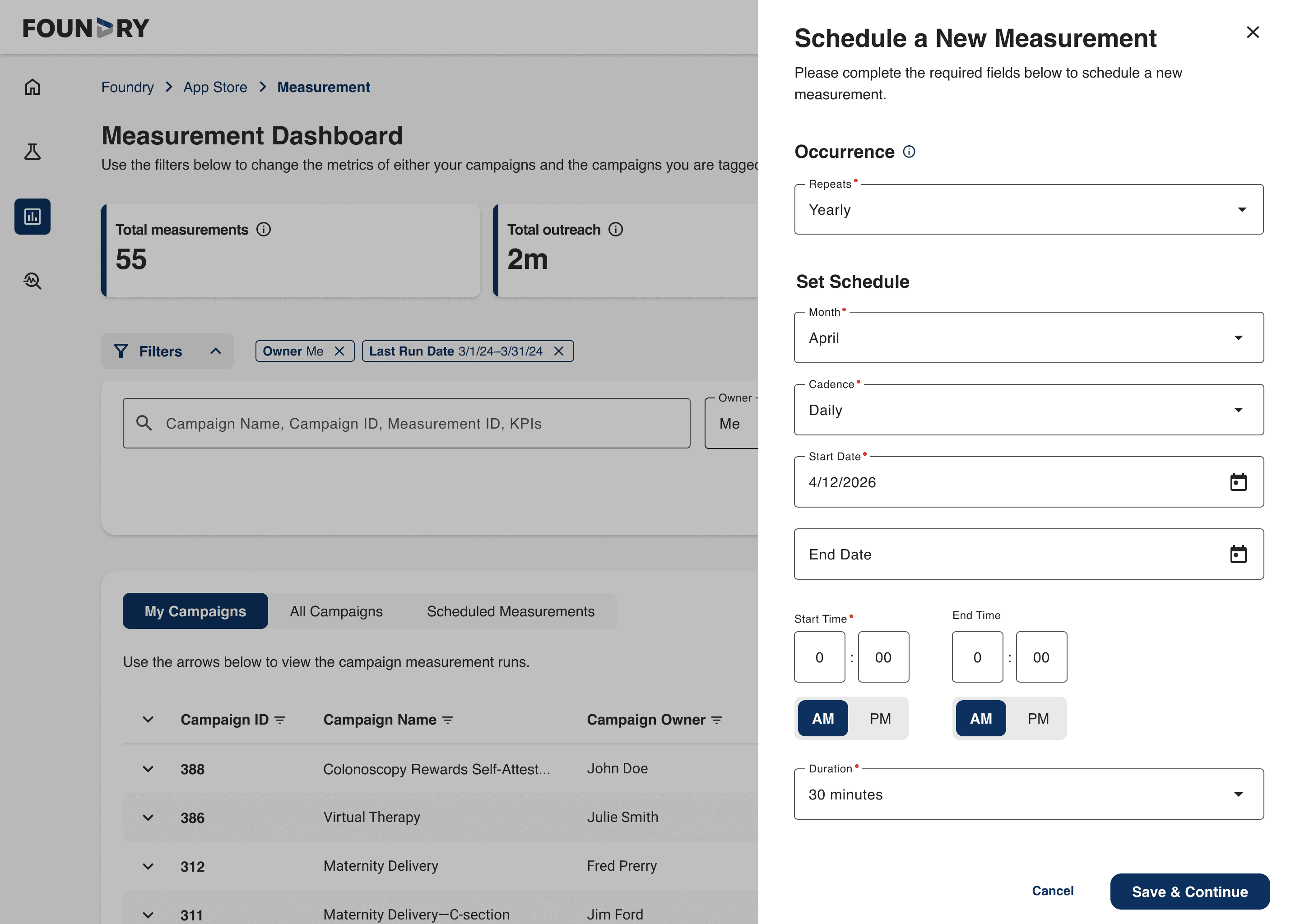Select PM for End Time
1300x924 pixels.
[x=1038, y=719]
